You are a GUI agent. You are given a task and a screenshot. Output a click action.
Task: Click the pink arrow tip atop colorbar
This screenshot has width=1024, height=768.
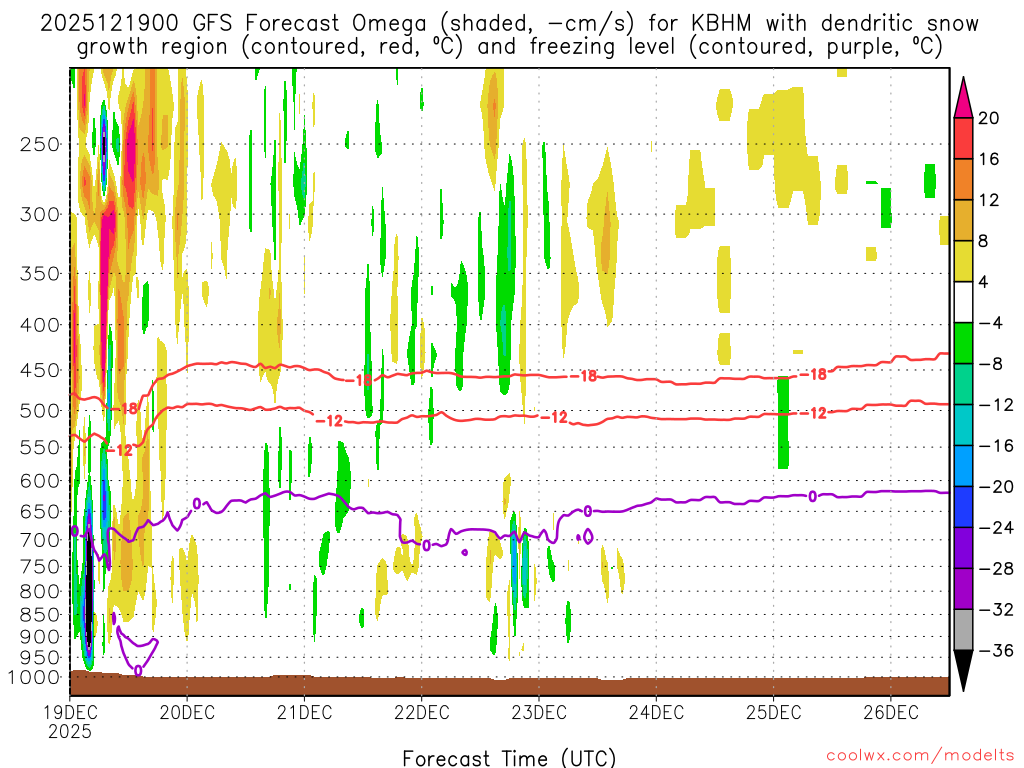coord(963,98)
